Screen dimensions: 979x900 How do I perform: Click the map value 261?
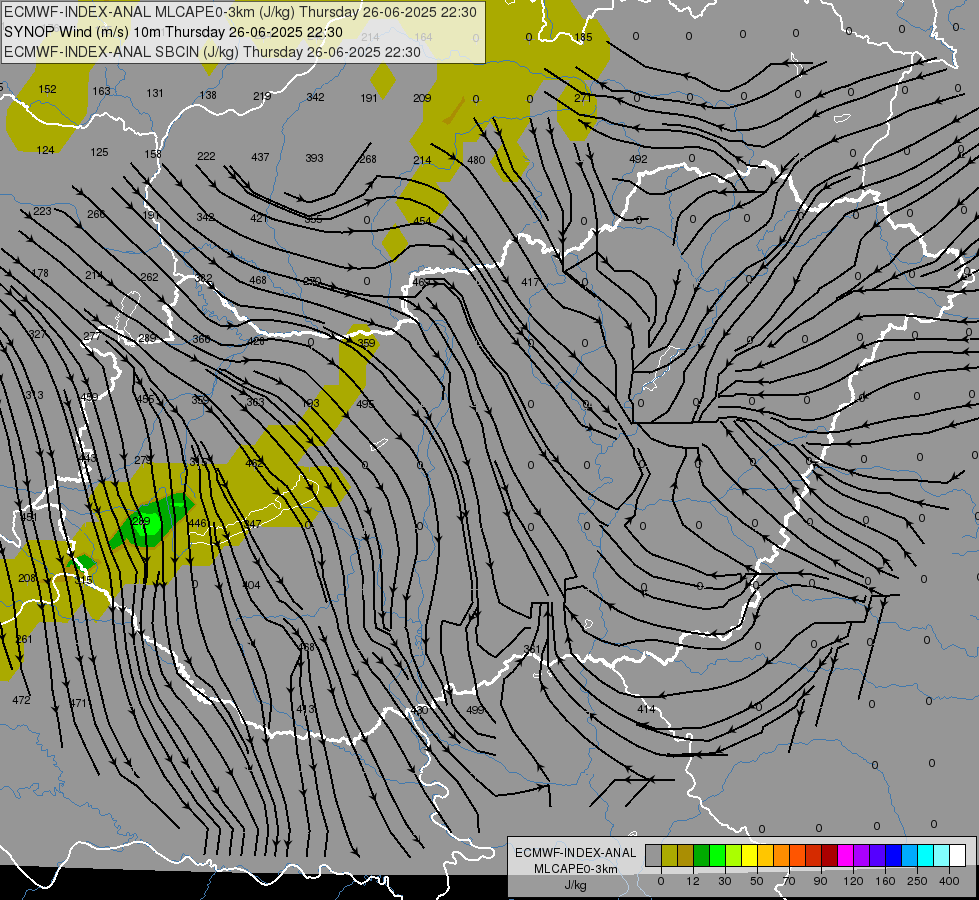point(23,639)
